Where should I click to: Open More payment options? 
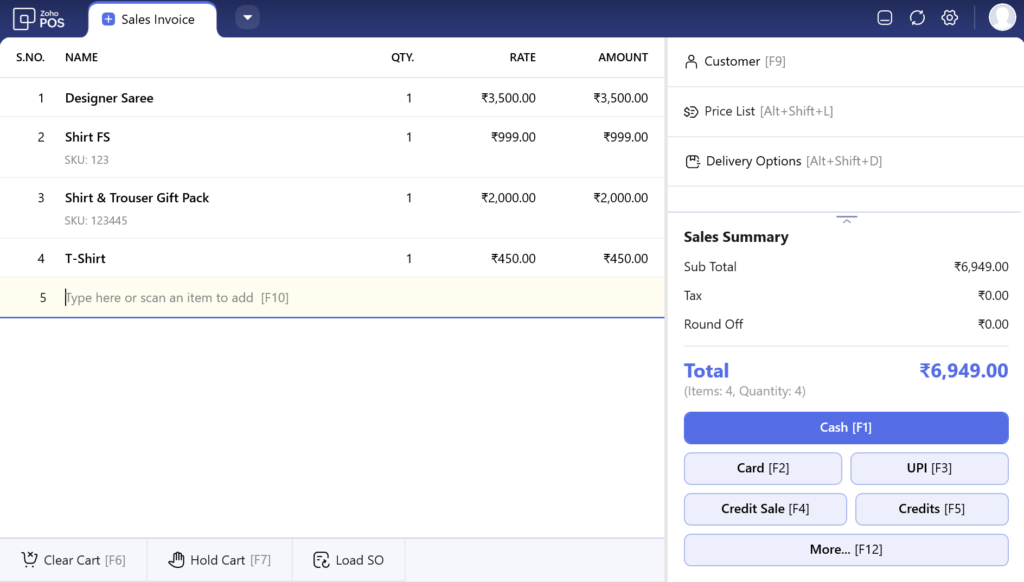click(845, 550)
